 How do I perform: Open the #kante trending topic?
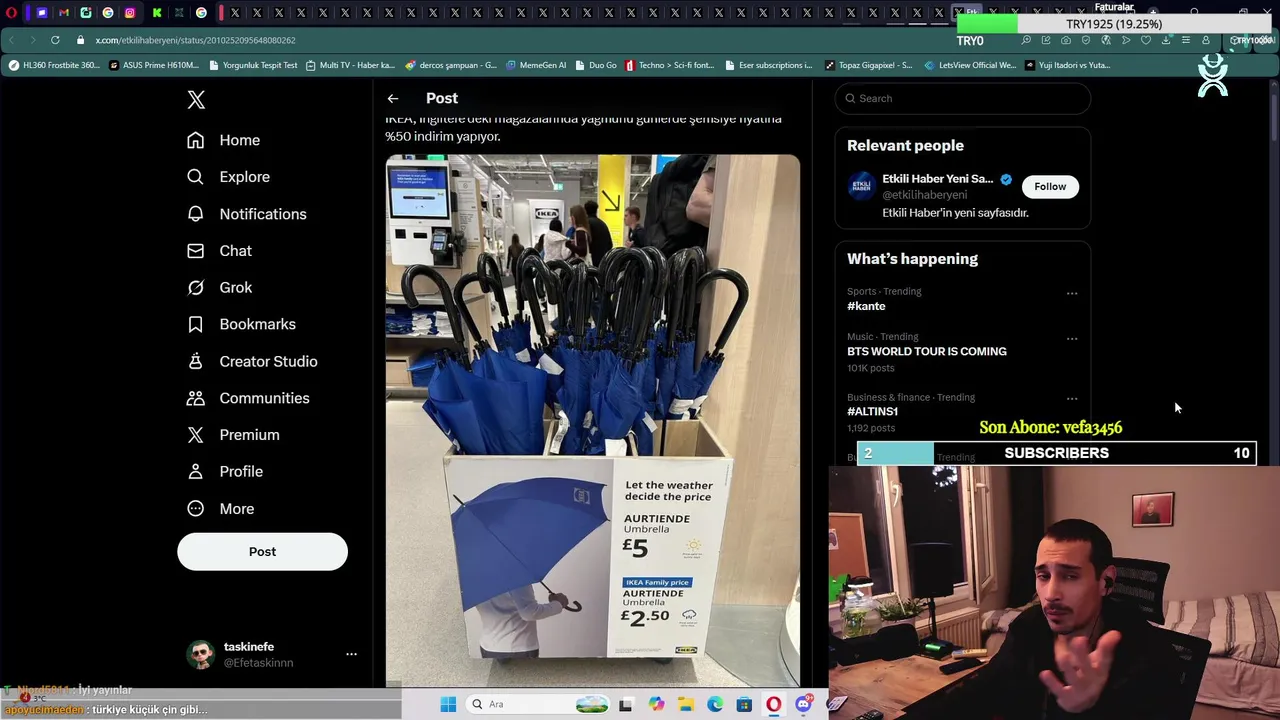pos(866,306)
